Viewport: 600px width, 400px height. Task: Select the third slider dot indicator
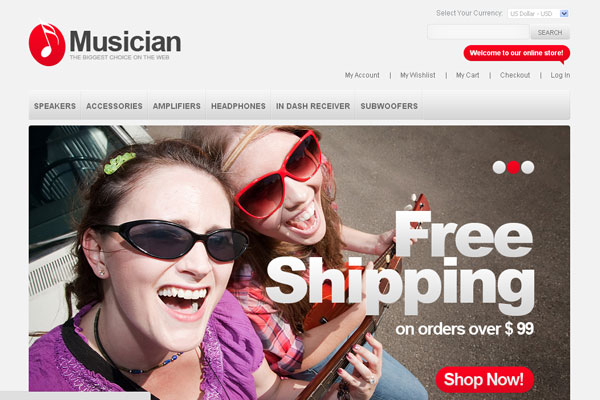click(x=527, y=167)
